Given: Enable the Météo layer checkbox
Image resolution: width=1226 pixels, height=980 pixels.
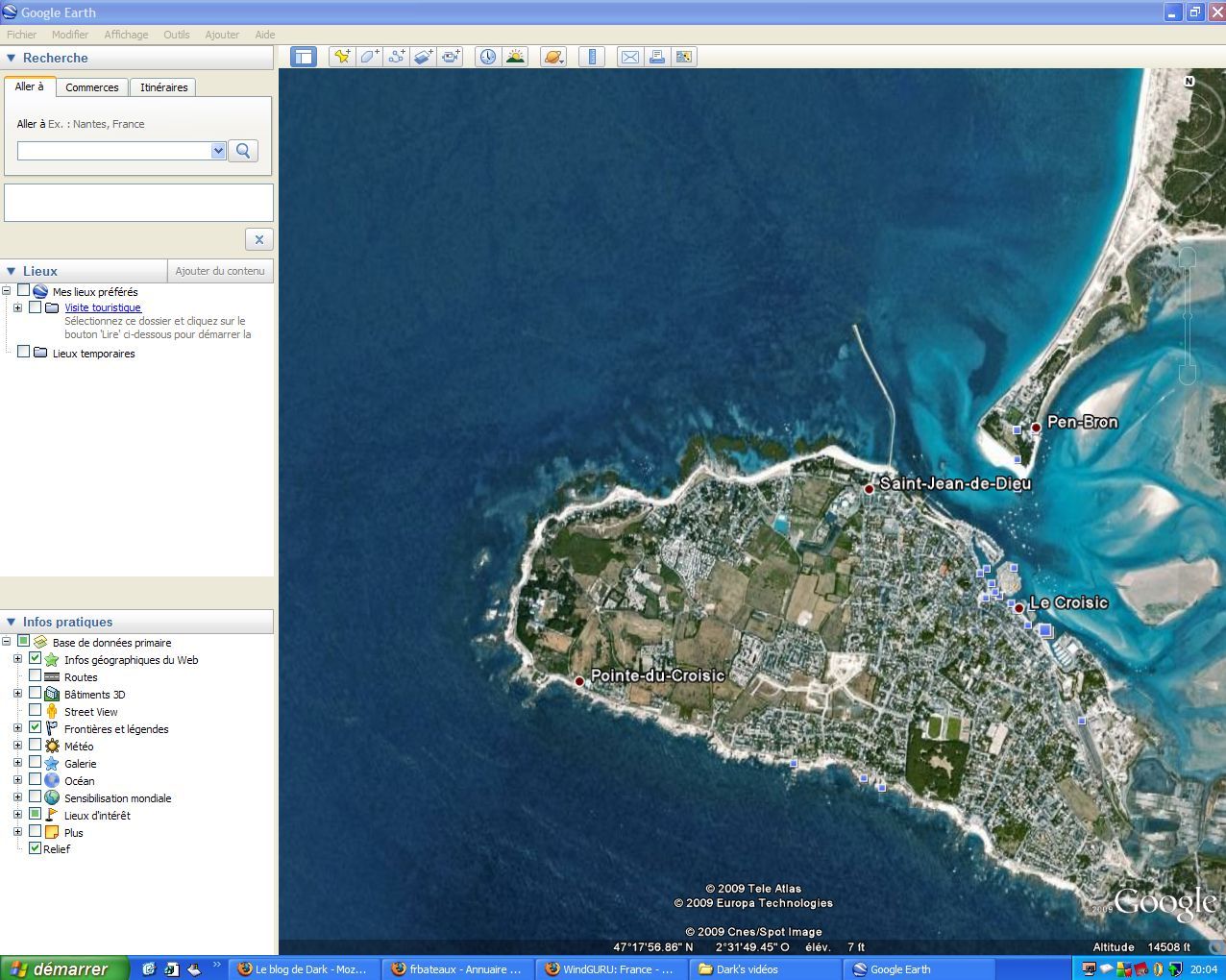Looking at the screenshot, I should point(36,746).
